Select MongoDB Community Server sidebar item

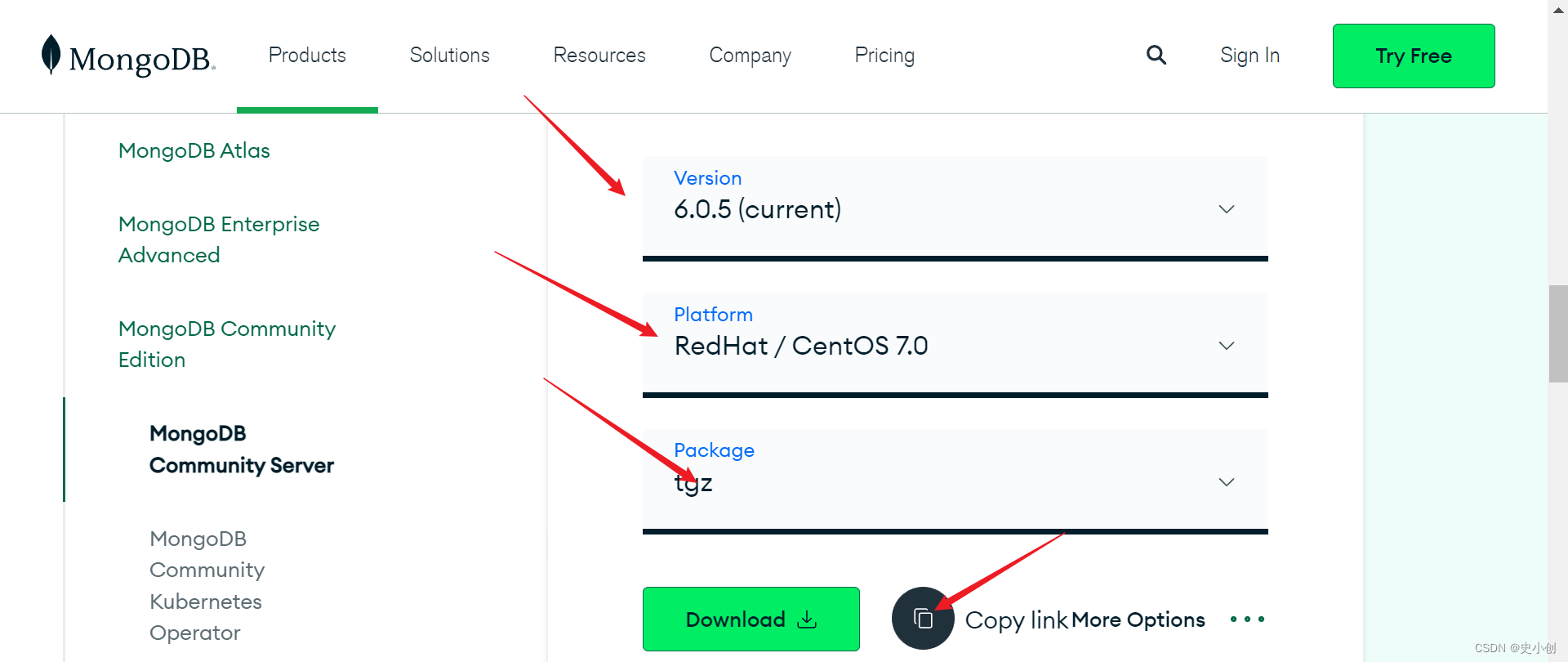click(242, 450)
